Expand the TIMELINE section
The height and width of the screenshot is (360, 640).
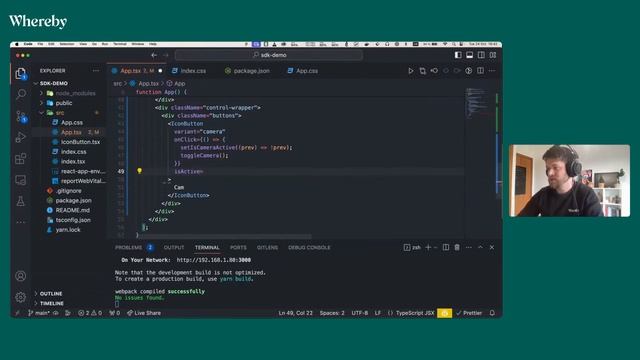(x=52, y=304)
